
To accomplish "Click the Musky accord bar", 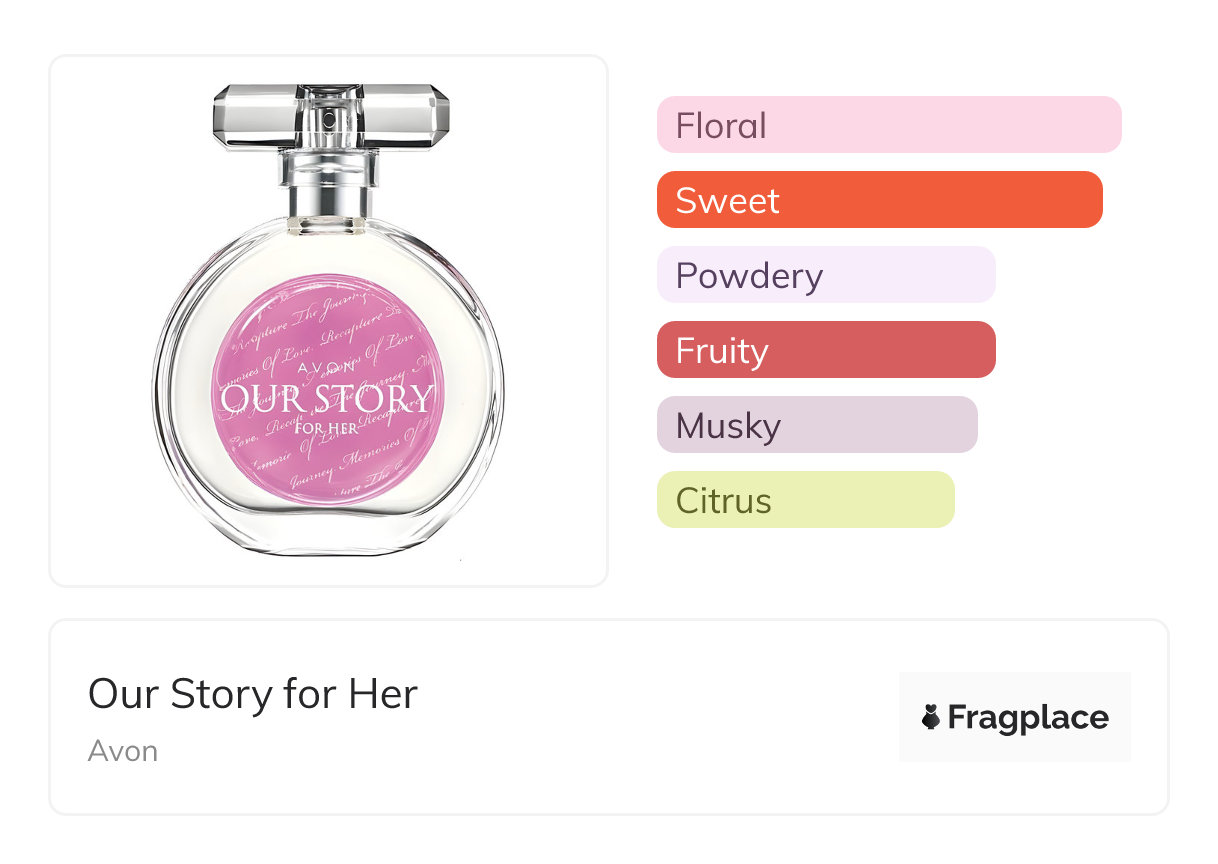I will click(816, 425).
